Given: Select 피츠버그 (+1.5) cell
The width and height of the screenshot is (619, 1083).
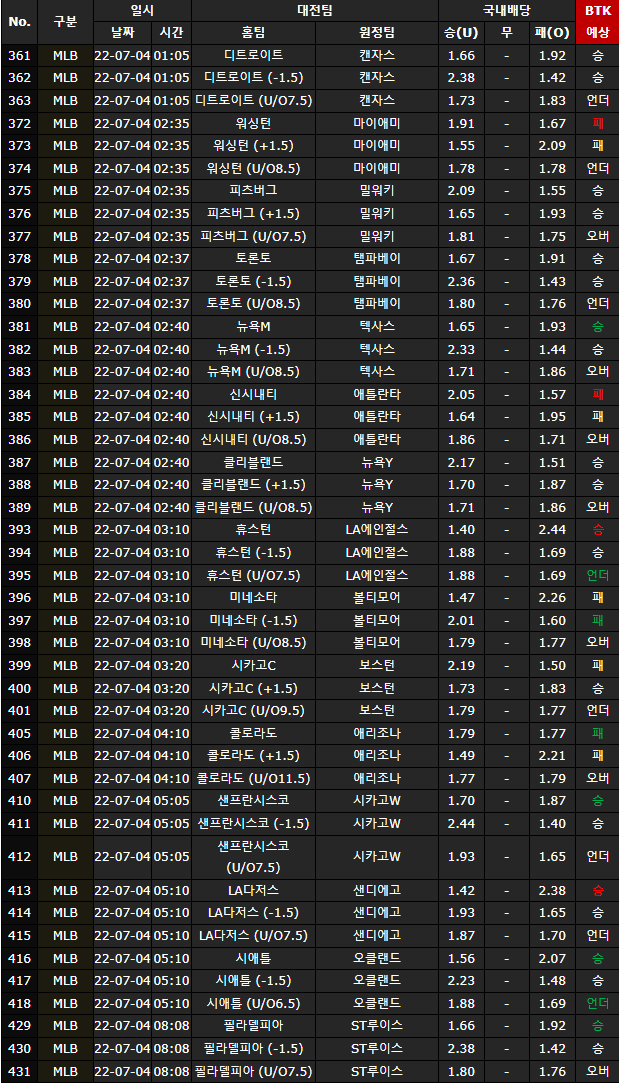Looking at the screenshot, I should [x=254, y=213].
